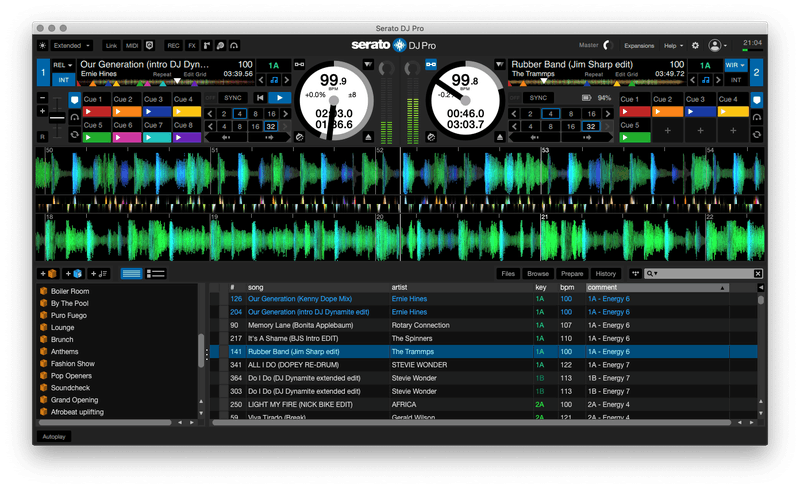Shift key down with left arrow on deck 1

[x=261, y=80]
